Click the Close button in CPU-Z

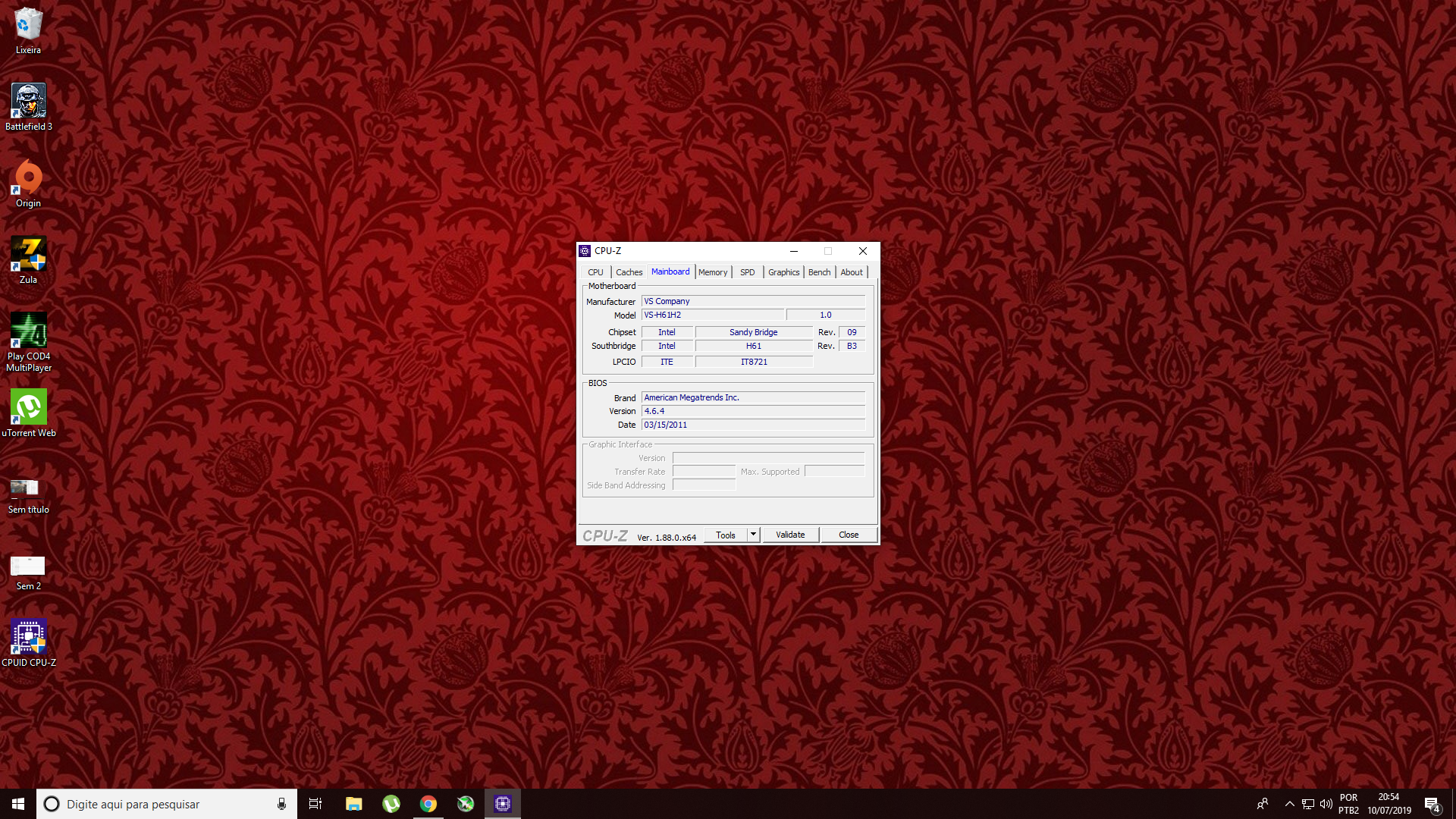849,535
